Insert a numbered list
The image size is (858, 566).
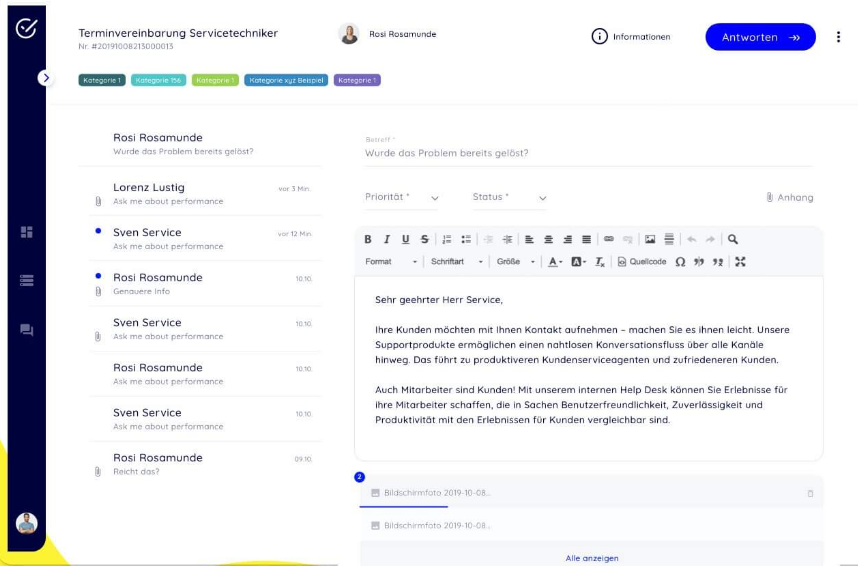click(447, 240)
